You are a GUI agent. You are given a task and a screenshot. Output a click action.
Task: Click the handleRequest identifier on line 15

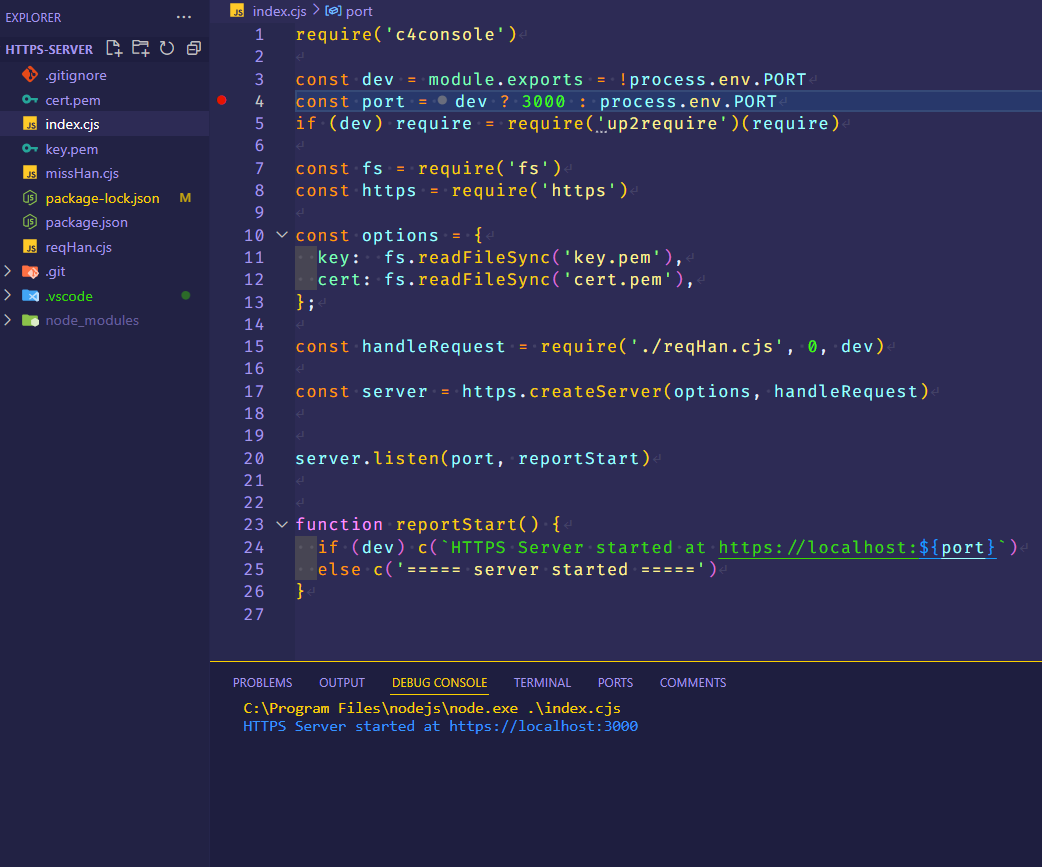pos(433,347)
